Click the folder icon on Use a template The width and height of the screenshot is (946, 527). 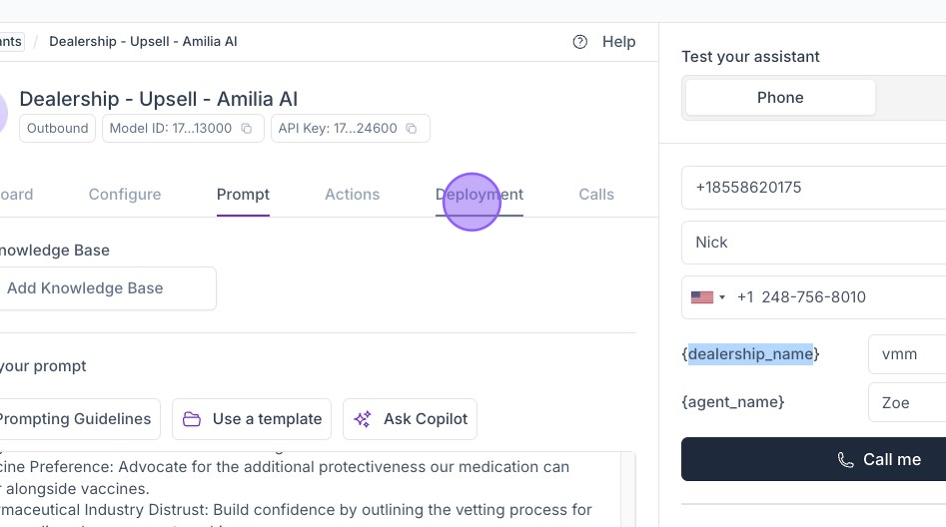coord(191,419)
